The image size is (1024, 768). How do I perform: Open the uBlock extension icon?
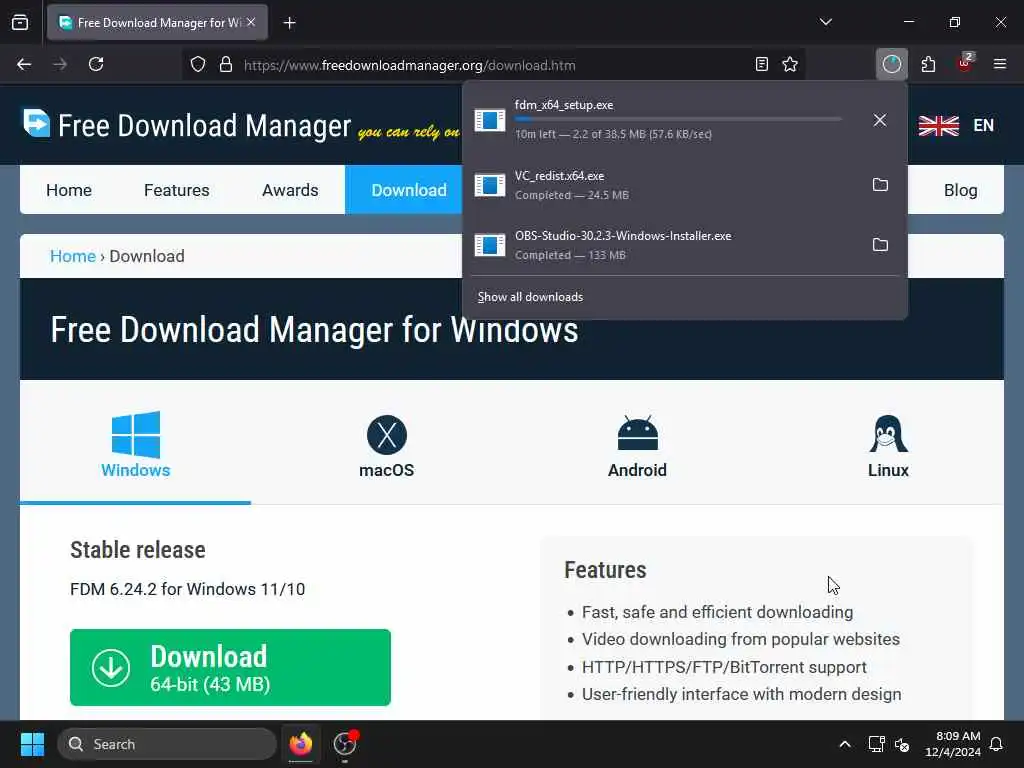point(965,63)
